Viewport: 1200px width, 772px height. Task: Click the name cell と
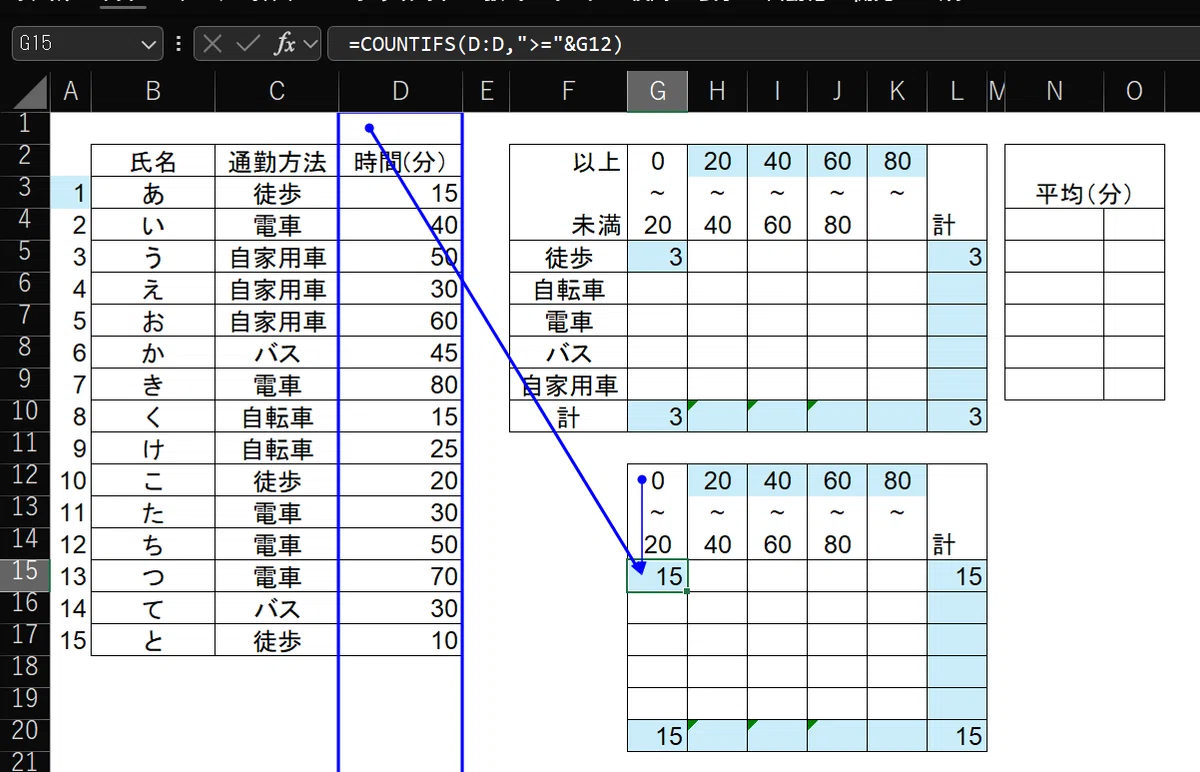tap(153, 641)
